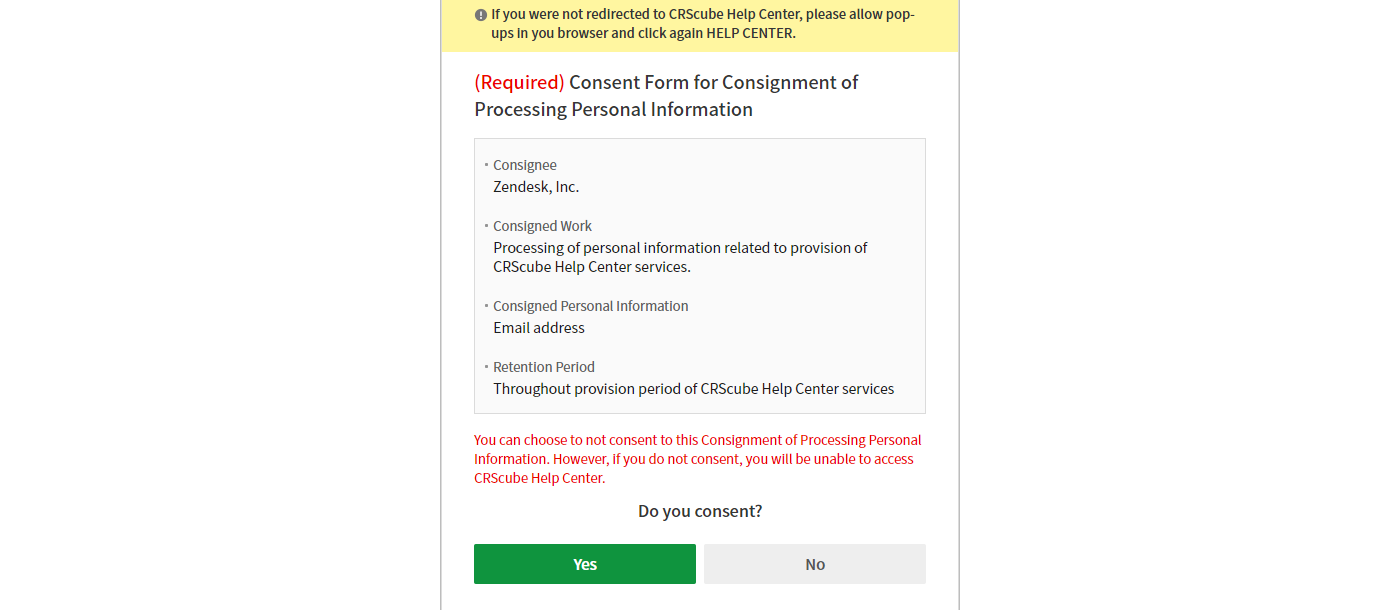Click bullet before Consigned Work label
The image size is (1400, 610).
(x=486, y=225)
